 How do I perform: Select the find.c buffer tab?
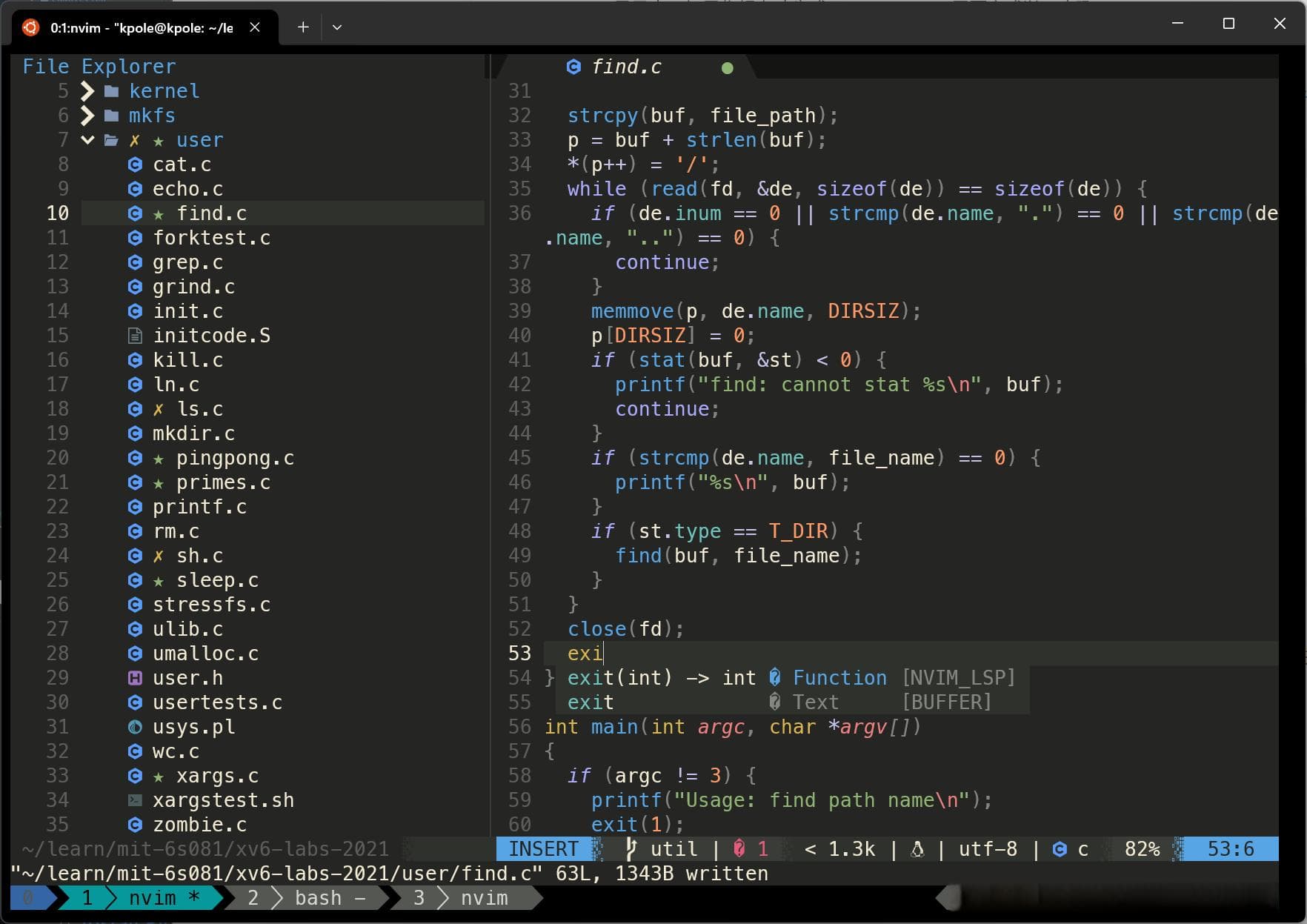(626, 67)
